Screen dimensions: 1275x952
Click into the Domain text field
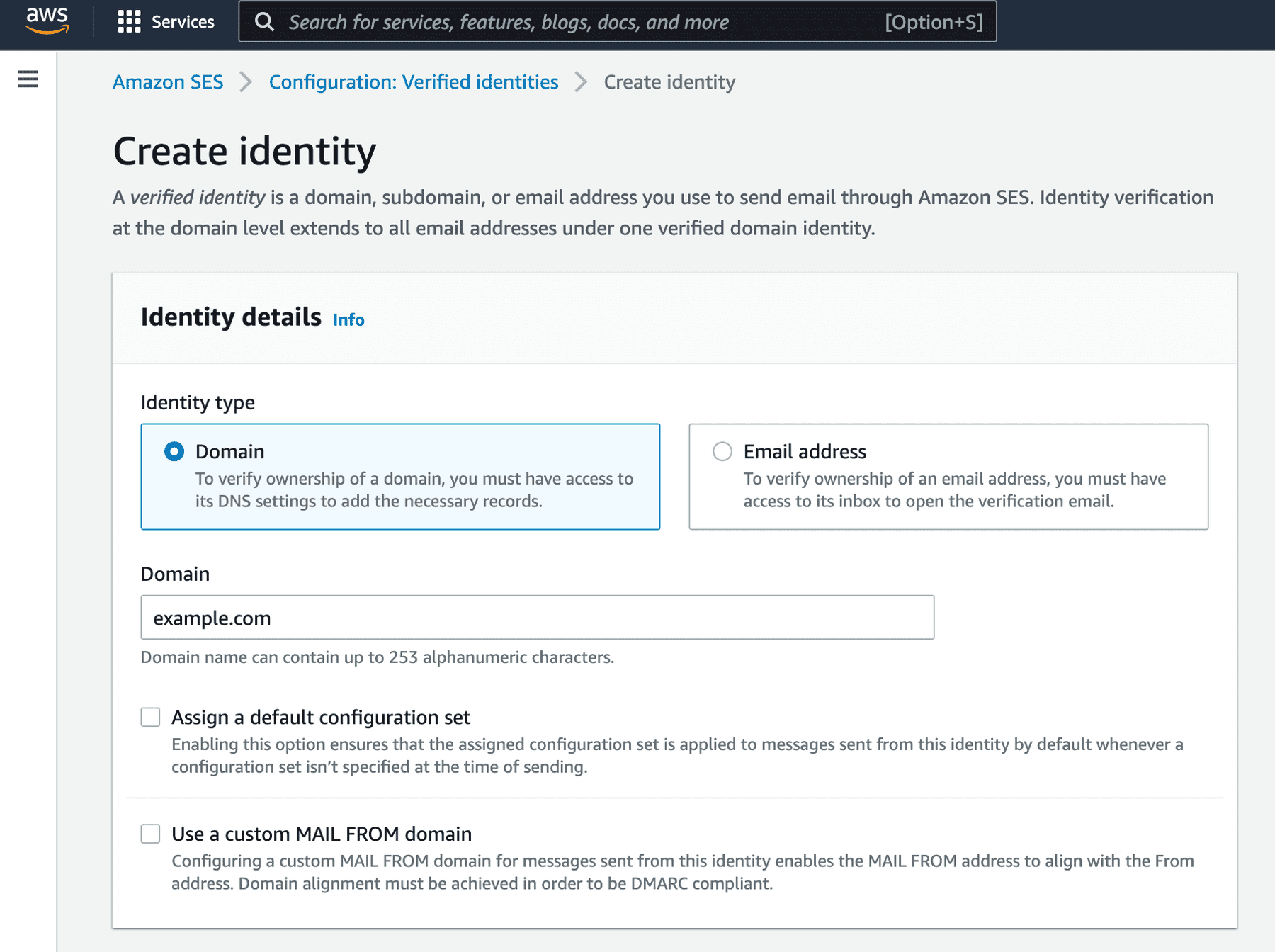click(537, 618)
